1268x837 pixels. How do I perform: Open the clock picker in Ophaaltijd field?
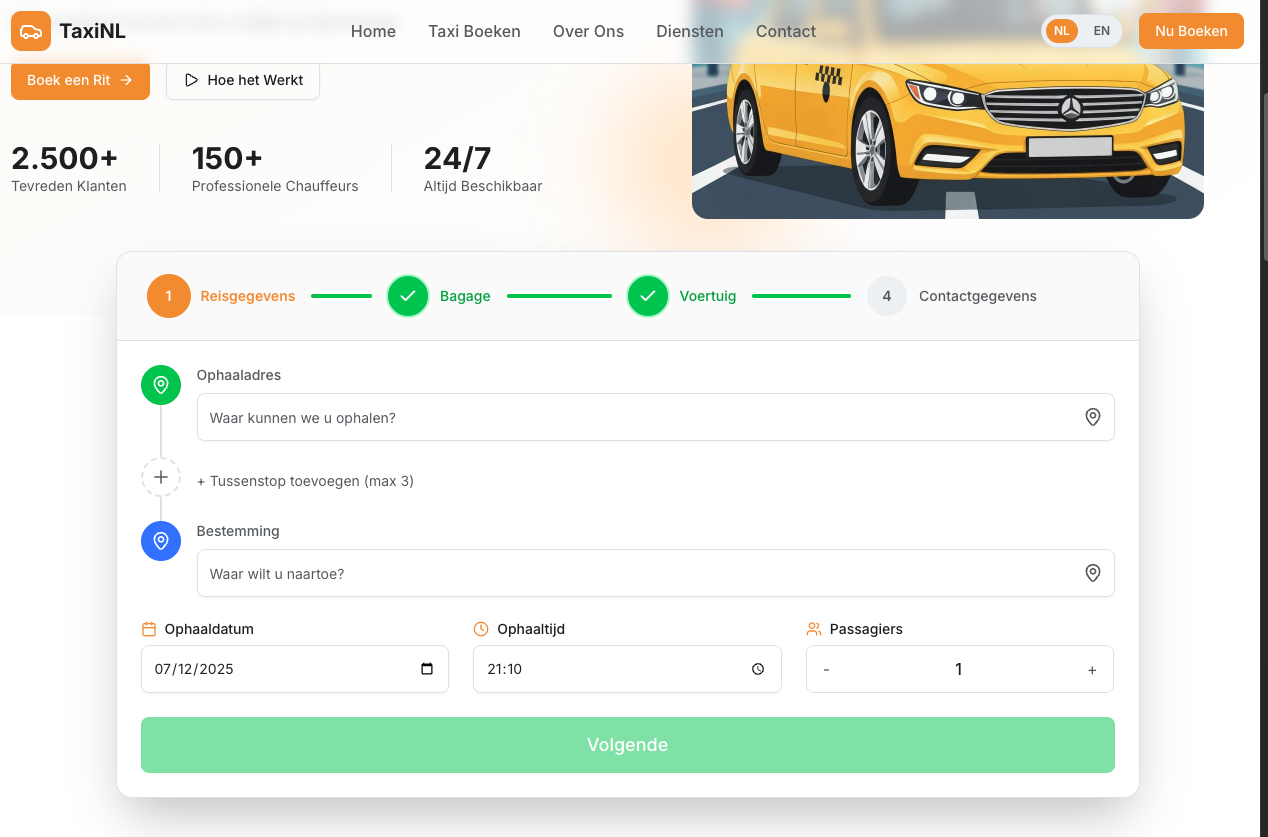coord(758,669)
